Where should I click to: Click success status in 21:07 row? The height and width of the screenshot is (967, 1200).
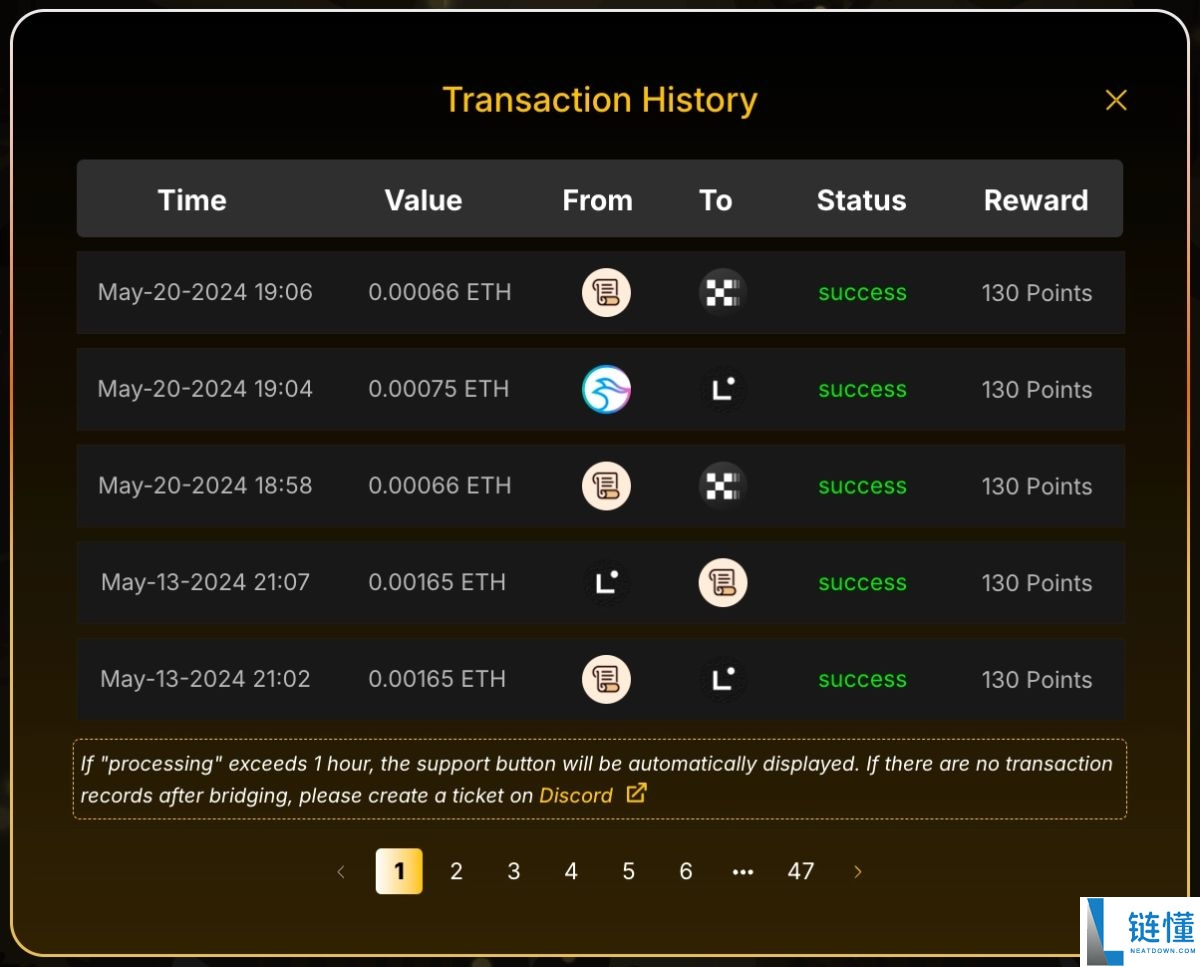click(x=862, y=583)
